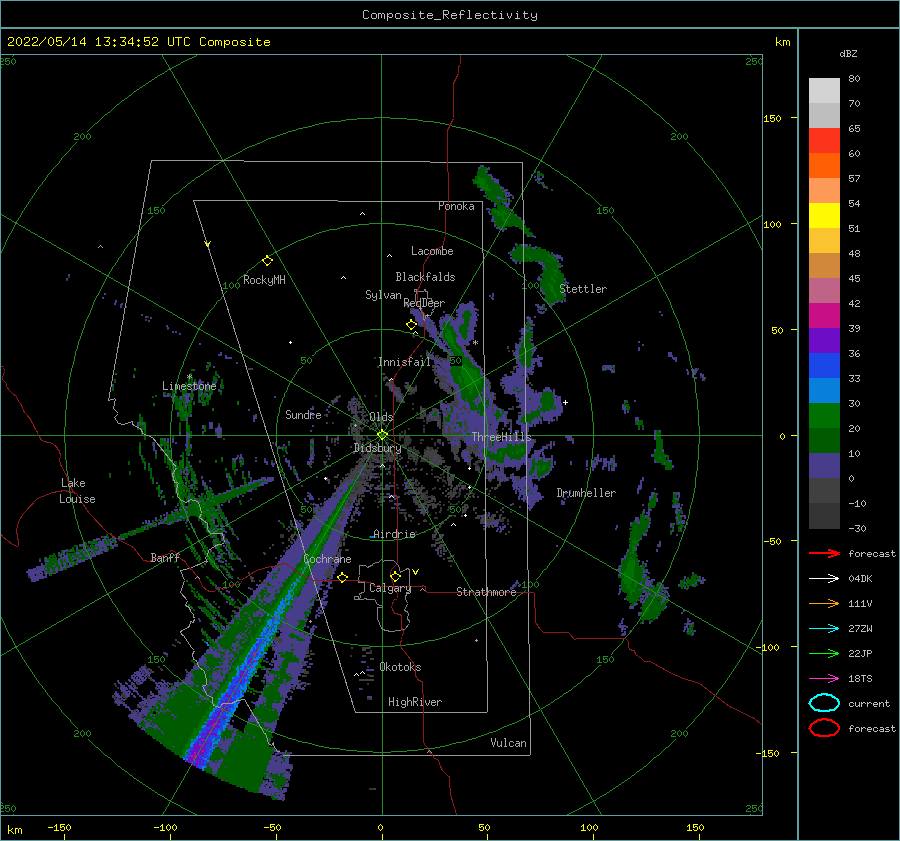Click the Didsbury city label
The width and height of the screenshot is (900, 841).
click(x=377, y=448)
